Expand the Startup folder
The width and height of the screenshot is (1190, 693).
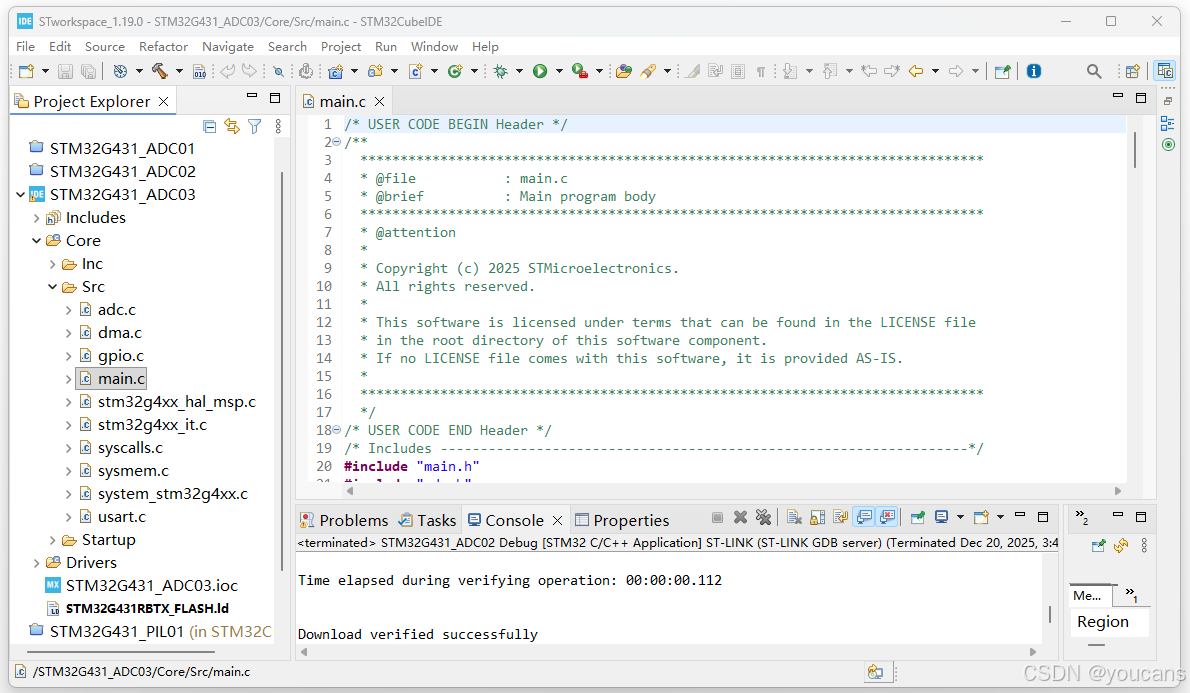[52, 540]
